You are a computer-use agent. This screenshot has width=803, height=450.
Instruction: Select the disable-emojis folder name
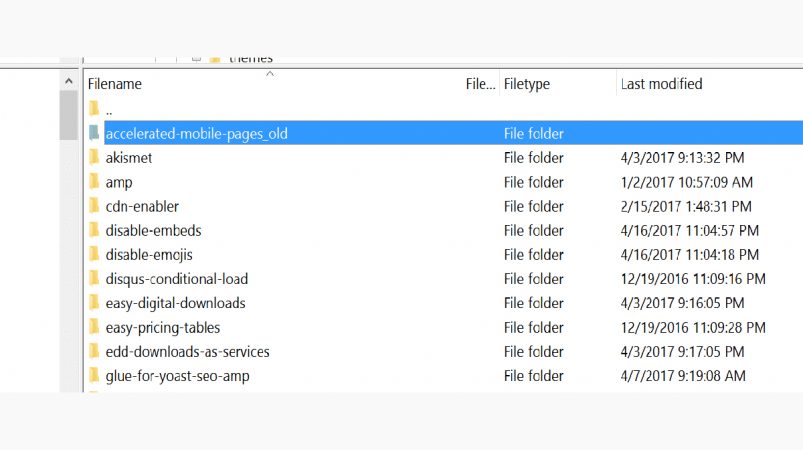click(x=149, y=255)
